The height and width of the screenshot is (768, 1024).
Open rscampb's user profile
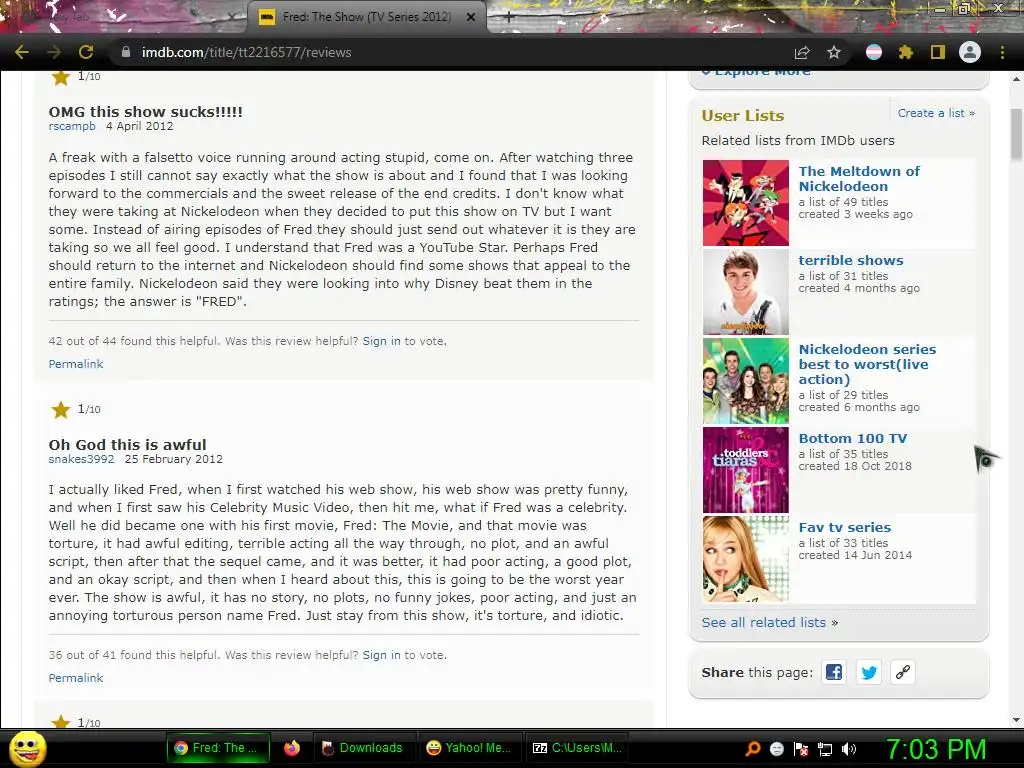click(72, 126)
